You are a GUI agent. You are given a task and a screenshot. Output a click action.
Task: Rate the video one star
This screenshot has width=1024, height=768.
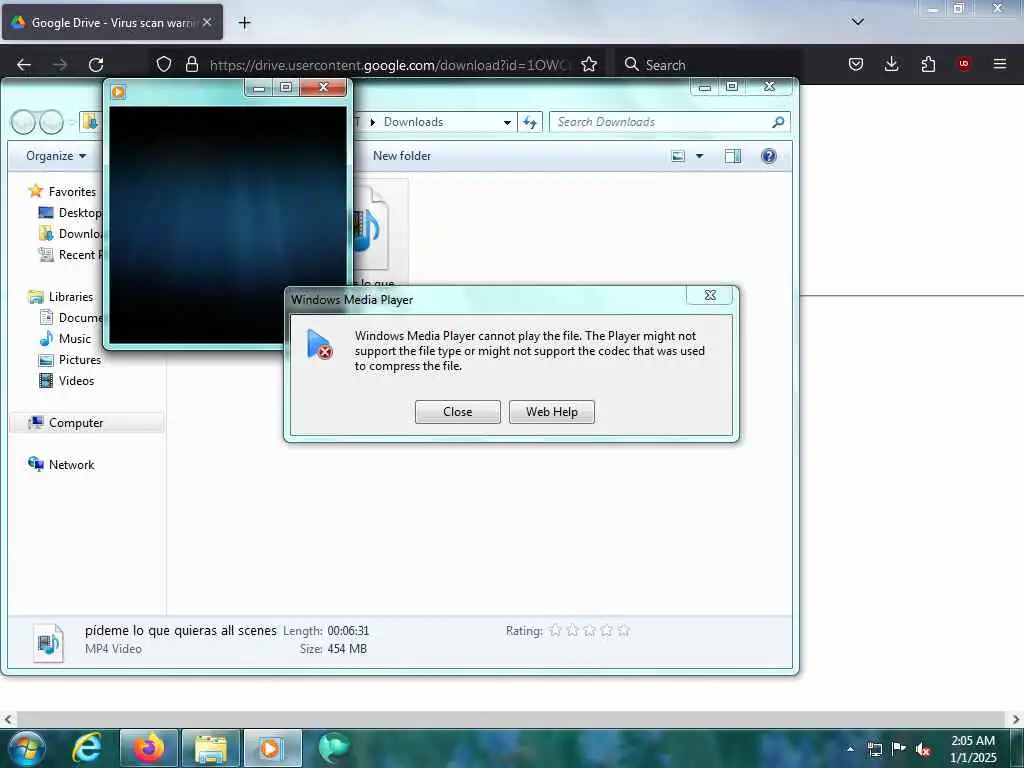pos(556,630)
